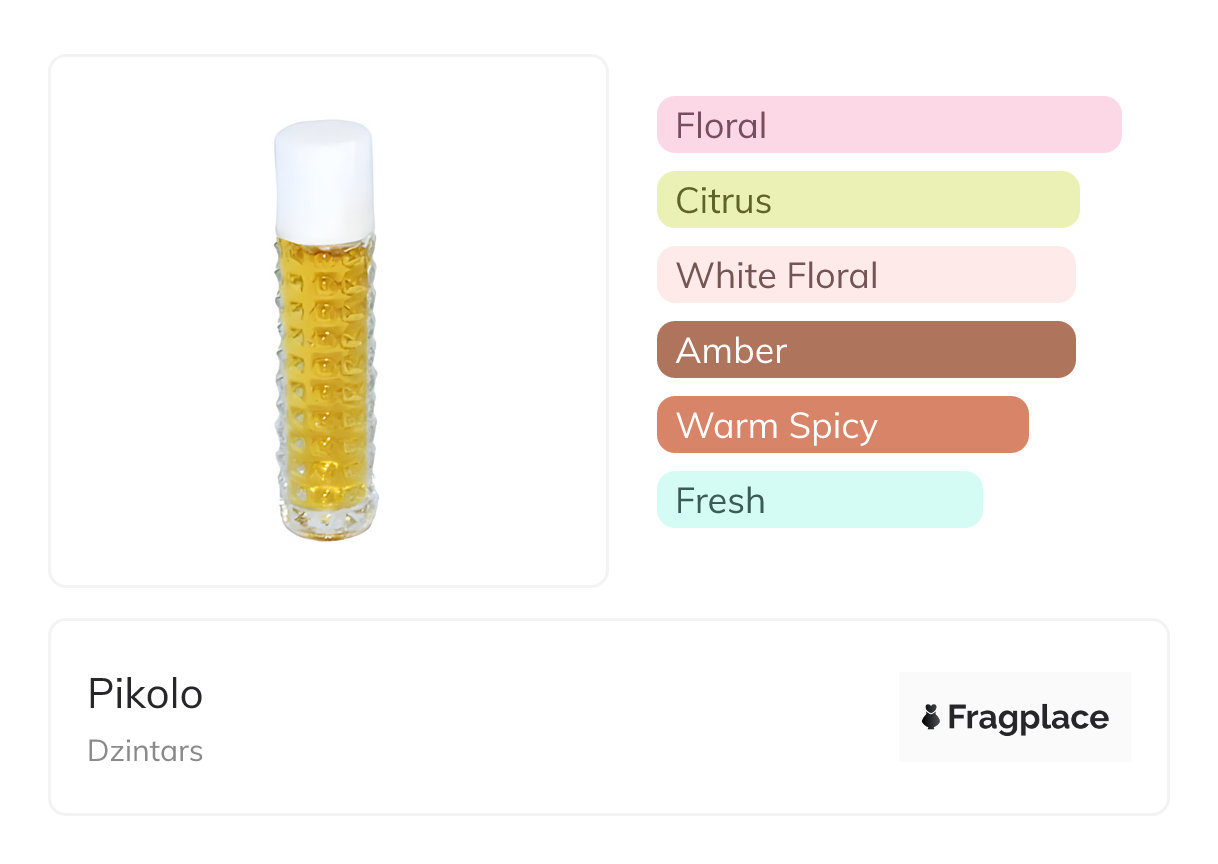Click the word "Citrus" label
This screenshot has height=864, width=1218.
pyautogui.click(x=724, y=201)
